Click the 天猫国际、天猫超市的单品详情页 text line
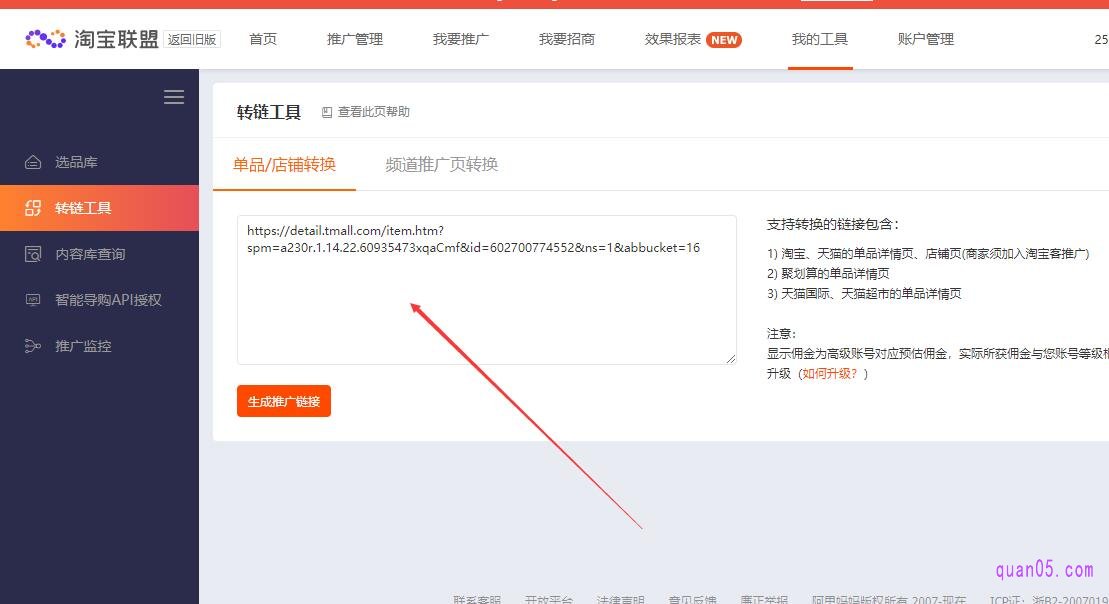 point(864,294)
